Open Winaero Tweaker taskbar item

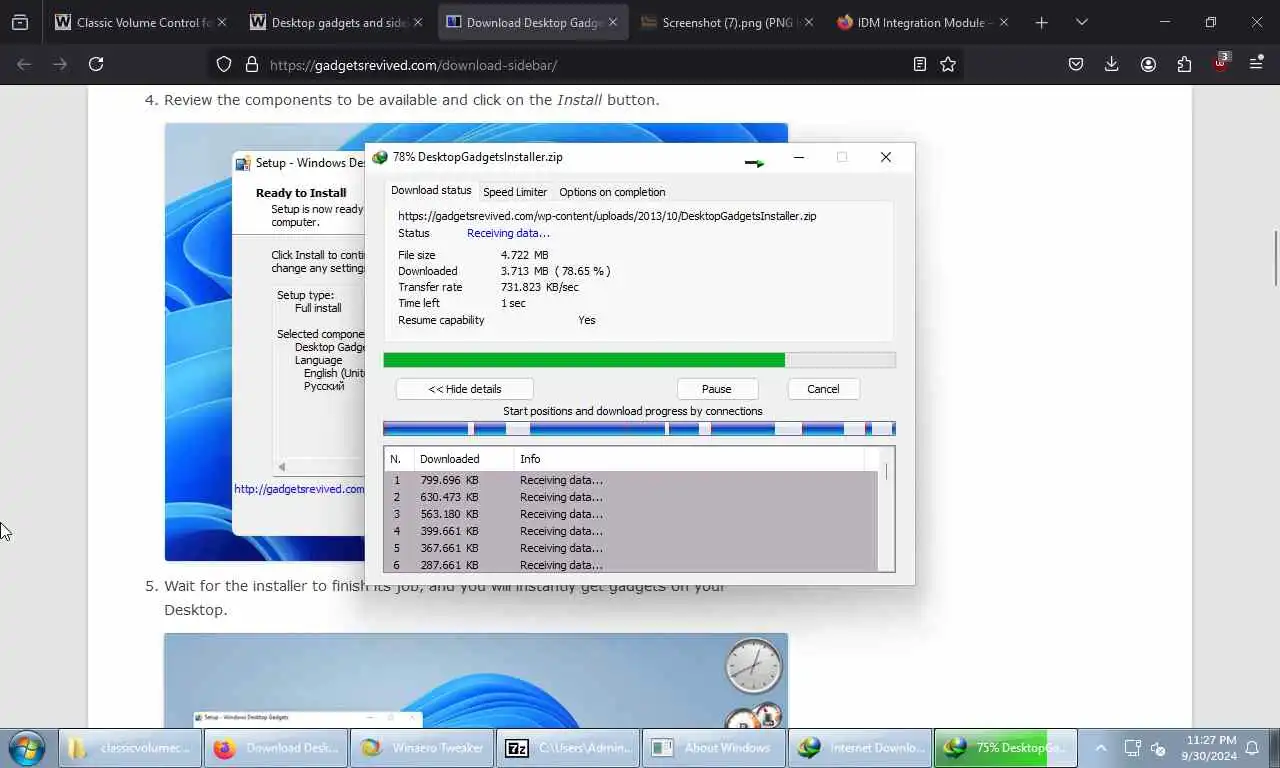(422, 748)
